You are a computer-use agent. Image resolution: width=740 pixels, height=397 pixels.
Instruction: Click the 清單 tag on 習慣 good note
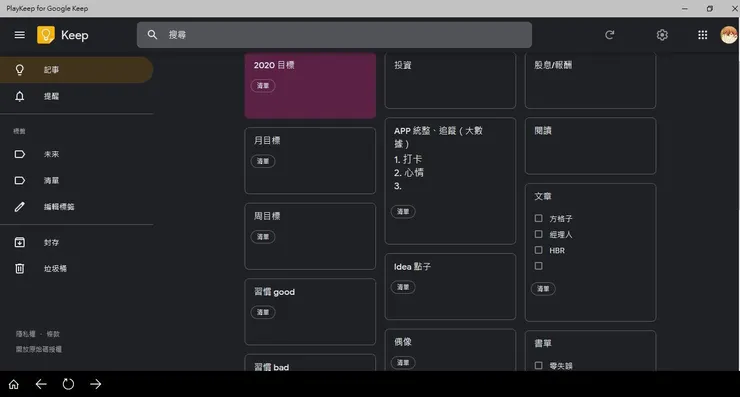(263, 312)
